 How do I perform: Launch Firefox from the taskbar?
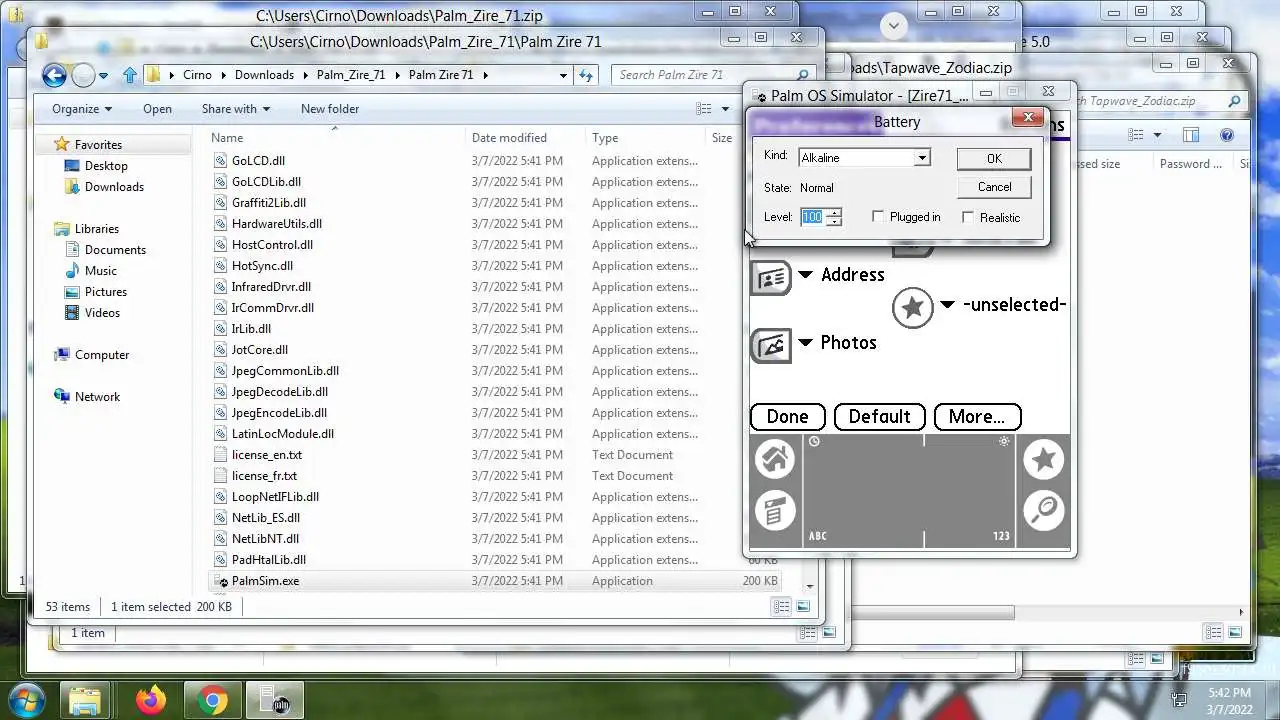click(x=151, y=700)
